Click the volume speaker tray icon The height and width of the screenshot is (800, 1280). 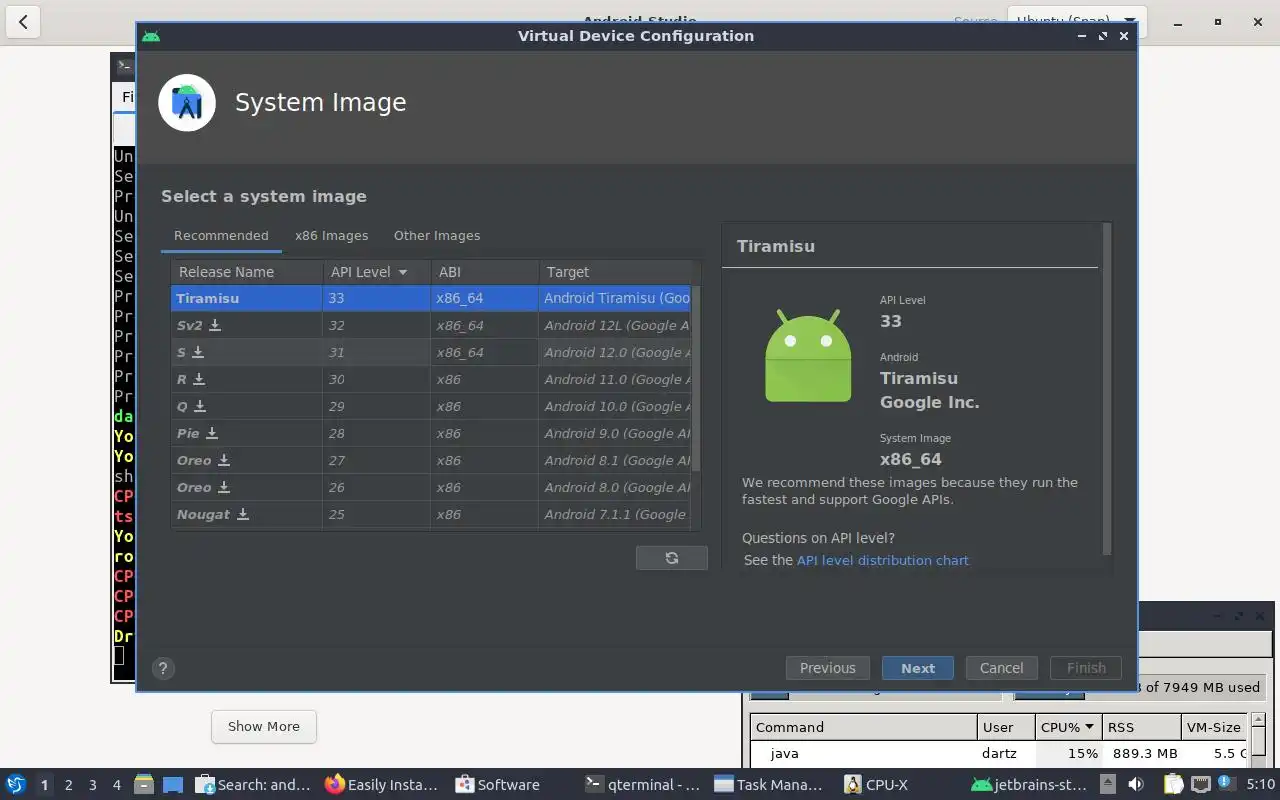click(x=1135, y=784)
